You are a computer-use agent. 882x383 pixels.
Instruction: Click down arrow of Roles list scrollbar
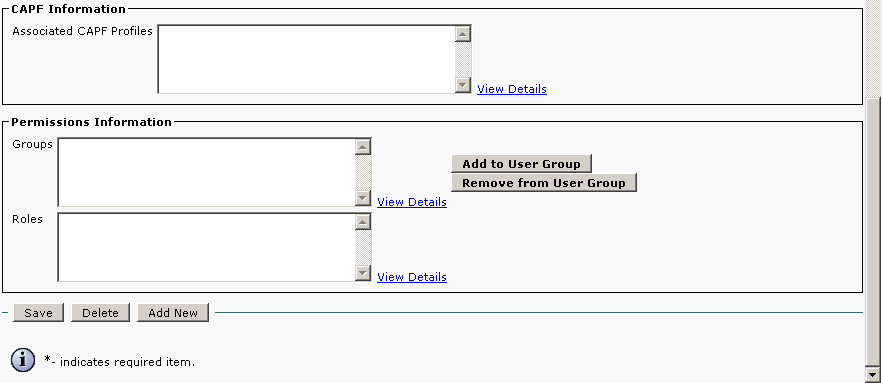pyautogui.click(x=363, y=273)
